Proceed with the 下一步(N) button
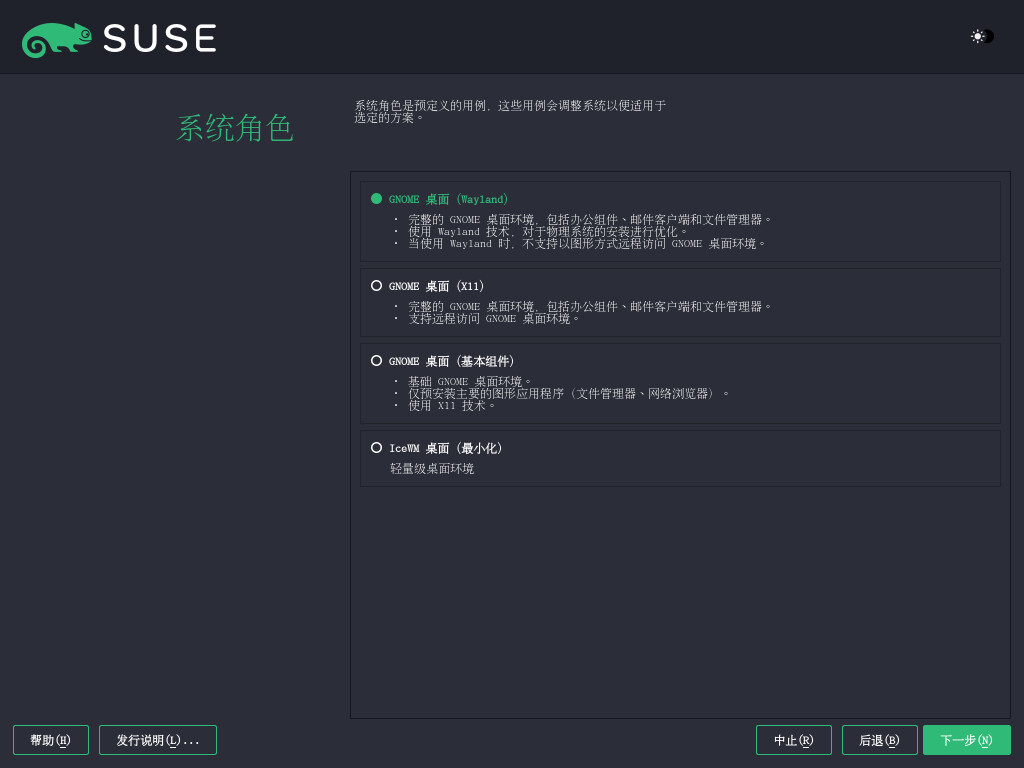Screen dimensions: 1024x768 (x=967, y=740)
